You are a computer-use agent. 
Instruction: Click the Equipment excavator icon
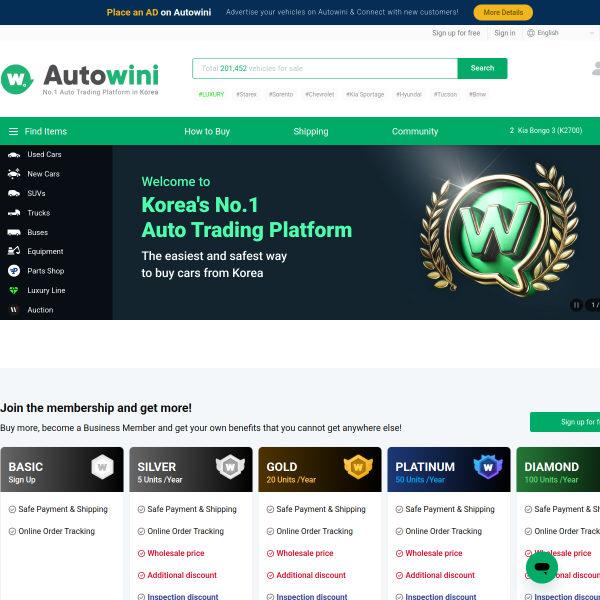pyautogui.click(x=14, y=251)
